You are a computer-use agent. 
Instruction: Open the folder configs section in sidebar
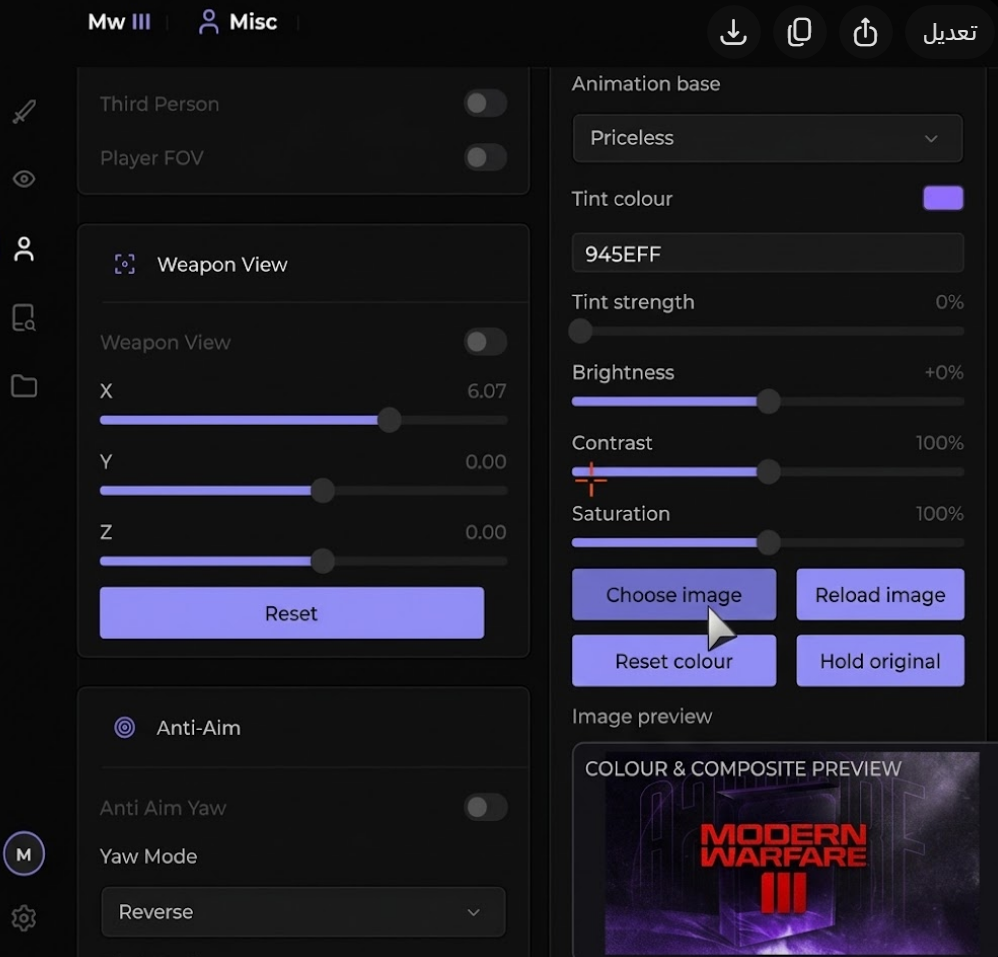(24, 386)
